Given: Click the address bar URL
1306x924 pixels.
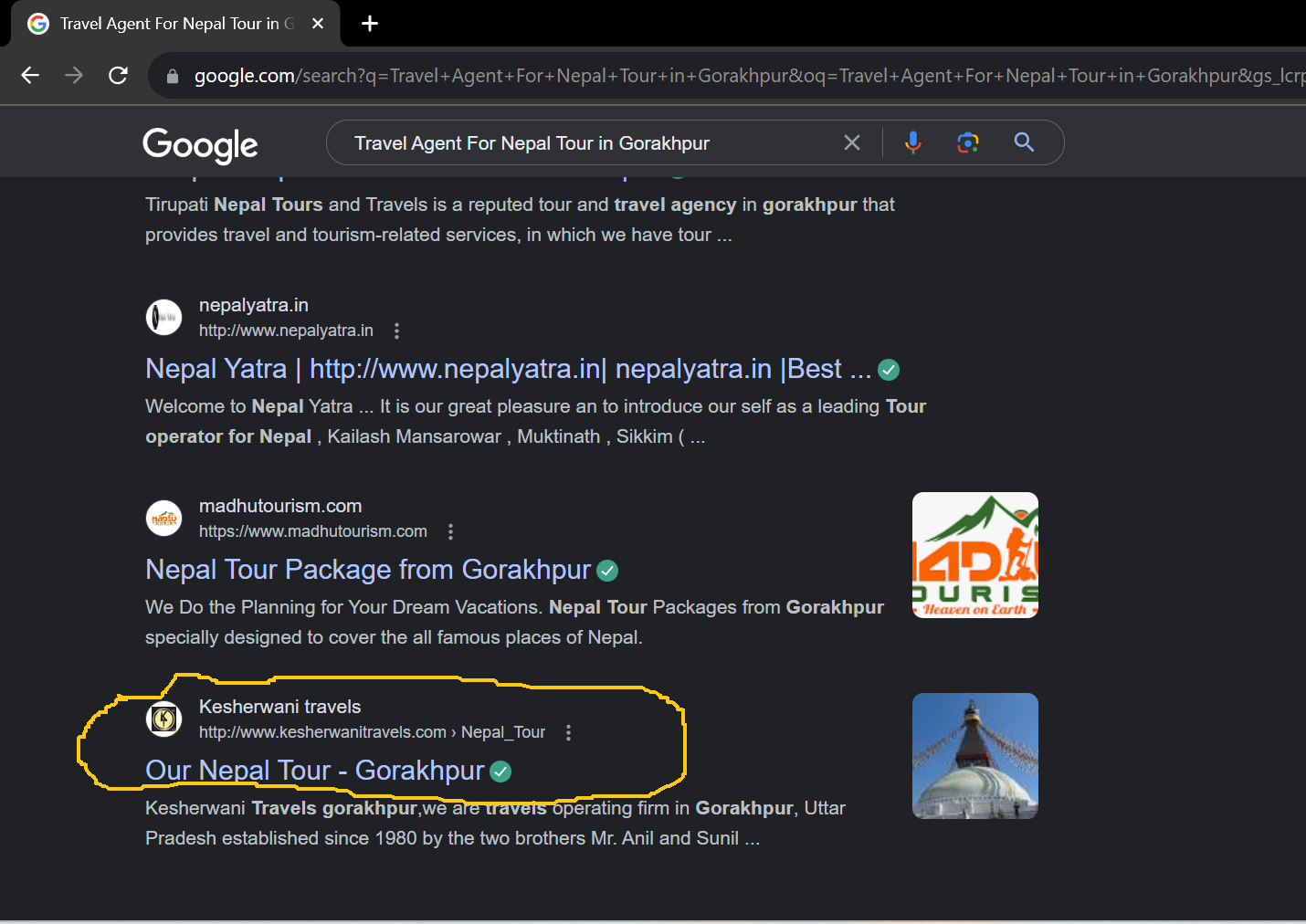Looking at the screenshot, I should (x=748, y=76).
